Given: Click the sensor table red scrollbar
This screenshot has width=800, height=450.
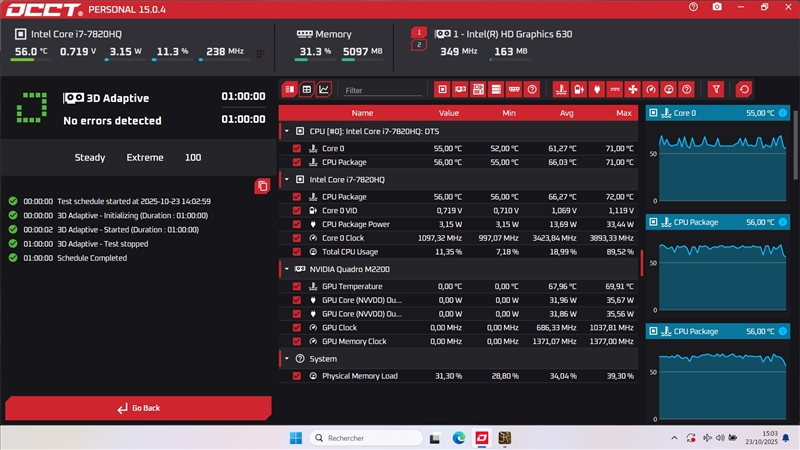Looking at the screenshot, I should tap(641, 263).
